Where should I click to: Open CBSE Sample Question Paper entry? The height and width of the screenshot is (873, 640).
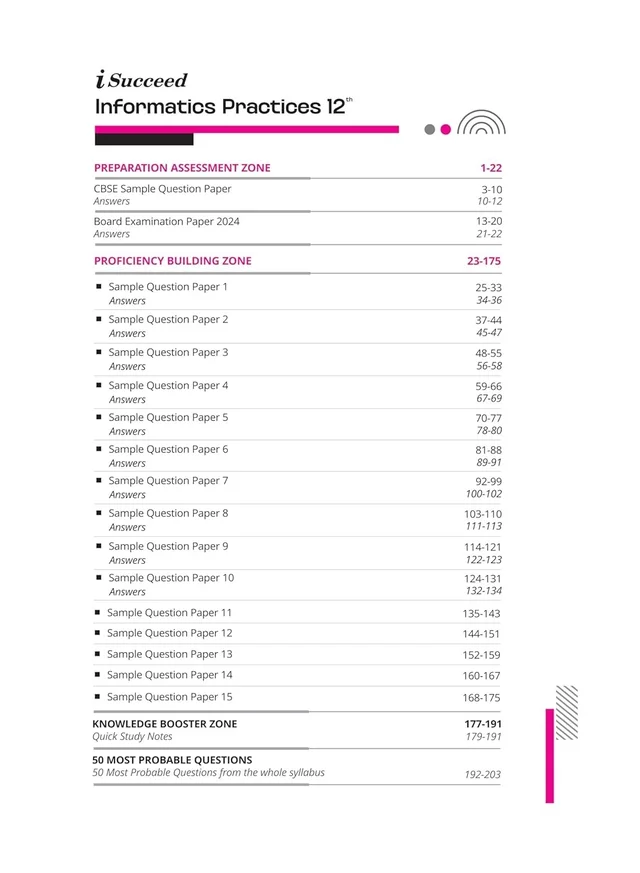[162, 189]
